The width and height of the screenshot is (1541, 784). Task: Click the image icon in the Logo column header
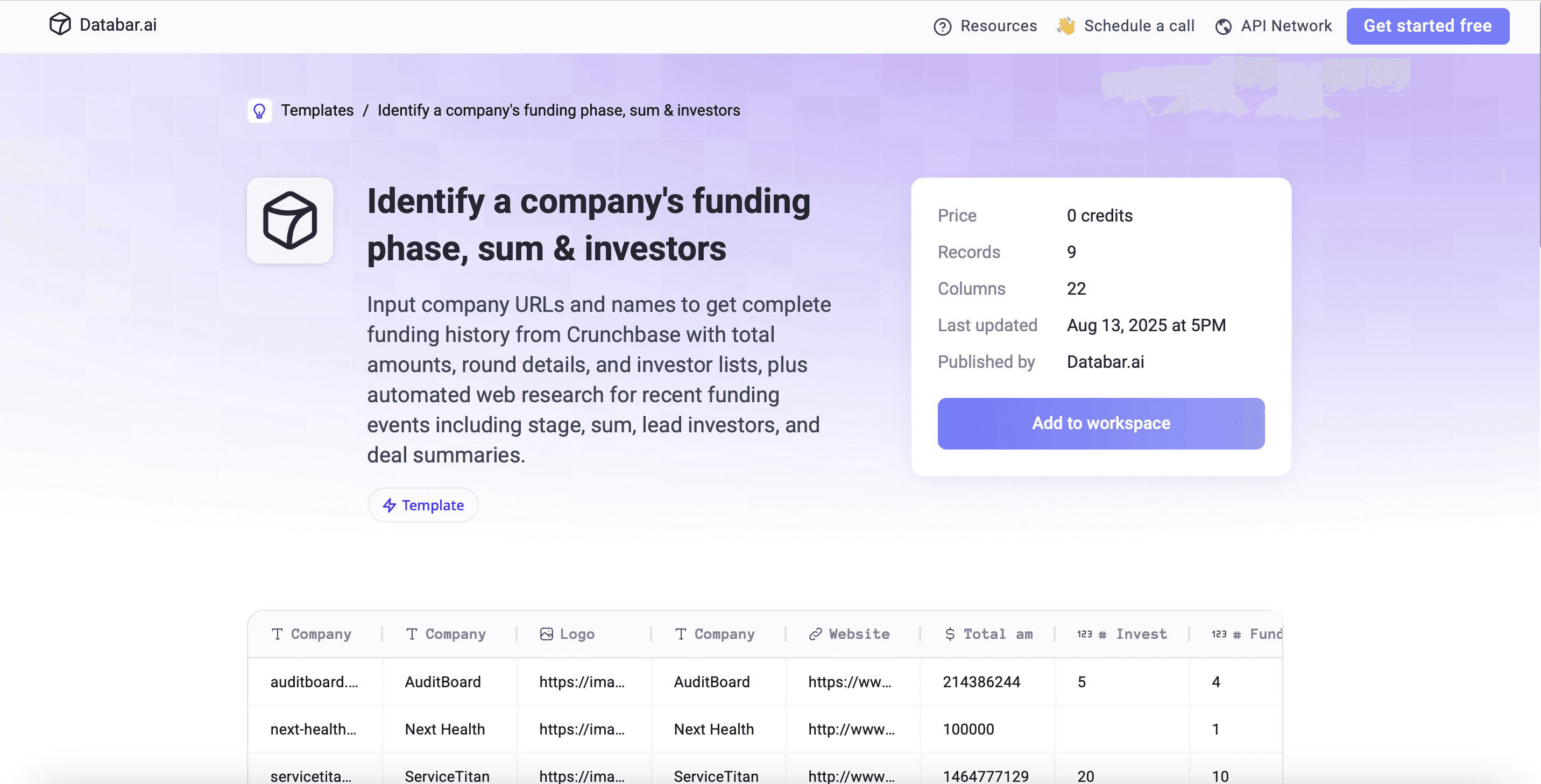(546, 634)
